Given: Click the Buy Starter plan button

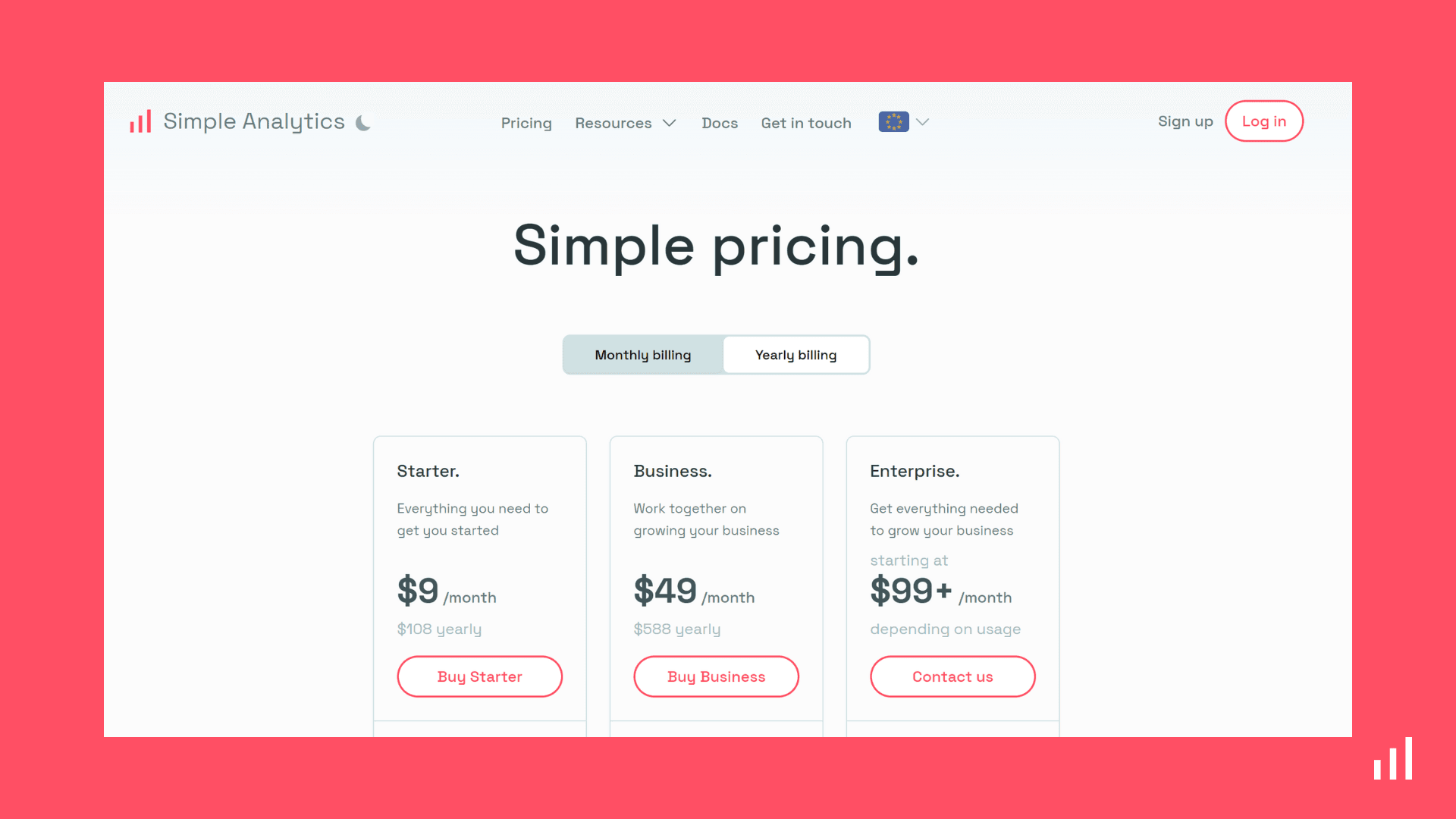Looking at the screenshot, I should [x=479, y=676].
